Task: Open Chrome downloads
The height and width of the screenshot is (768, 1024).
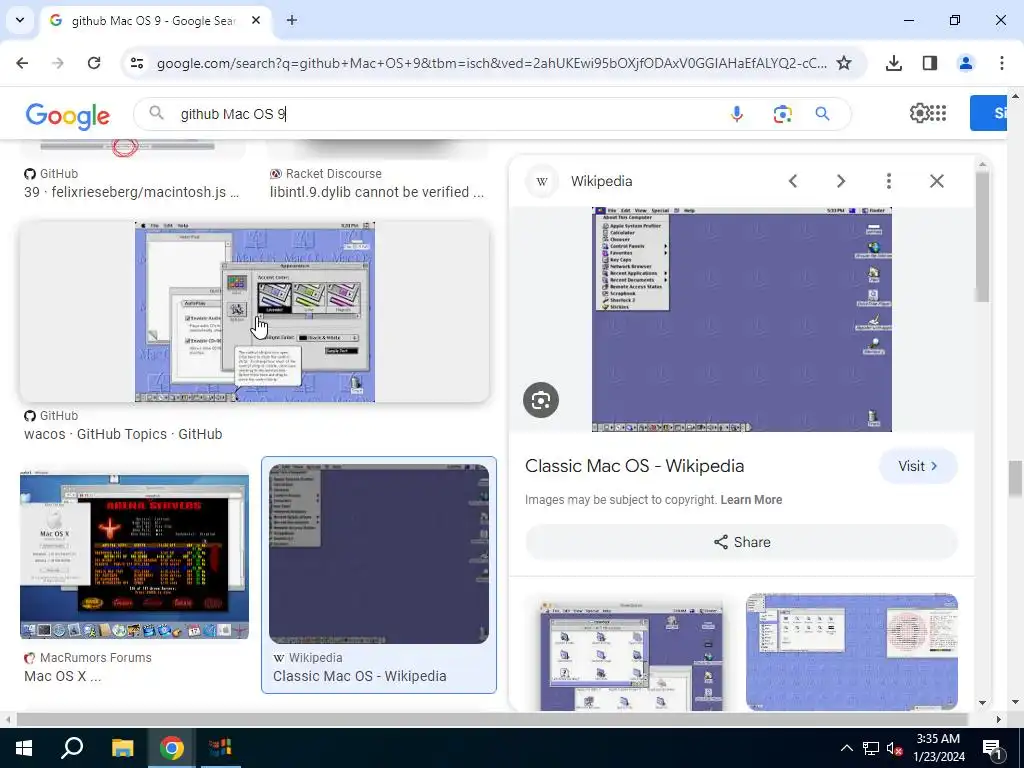Action: coord(893,63)
